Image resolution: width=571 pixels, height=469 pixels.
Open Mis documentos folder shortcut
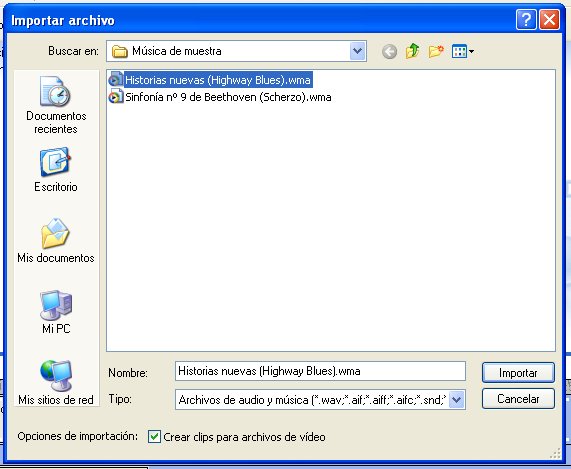click(x=56, y=240)
